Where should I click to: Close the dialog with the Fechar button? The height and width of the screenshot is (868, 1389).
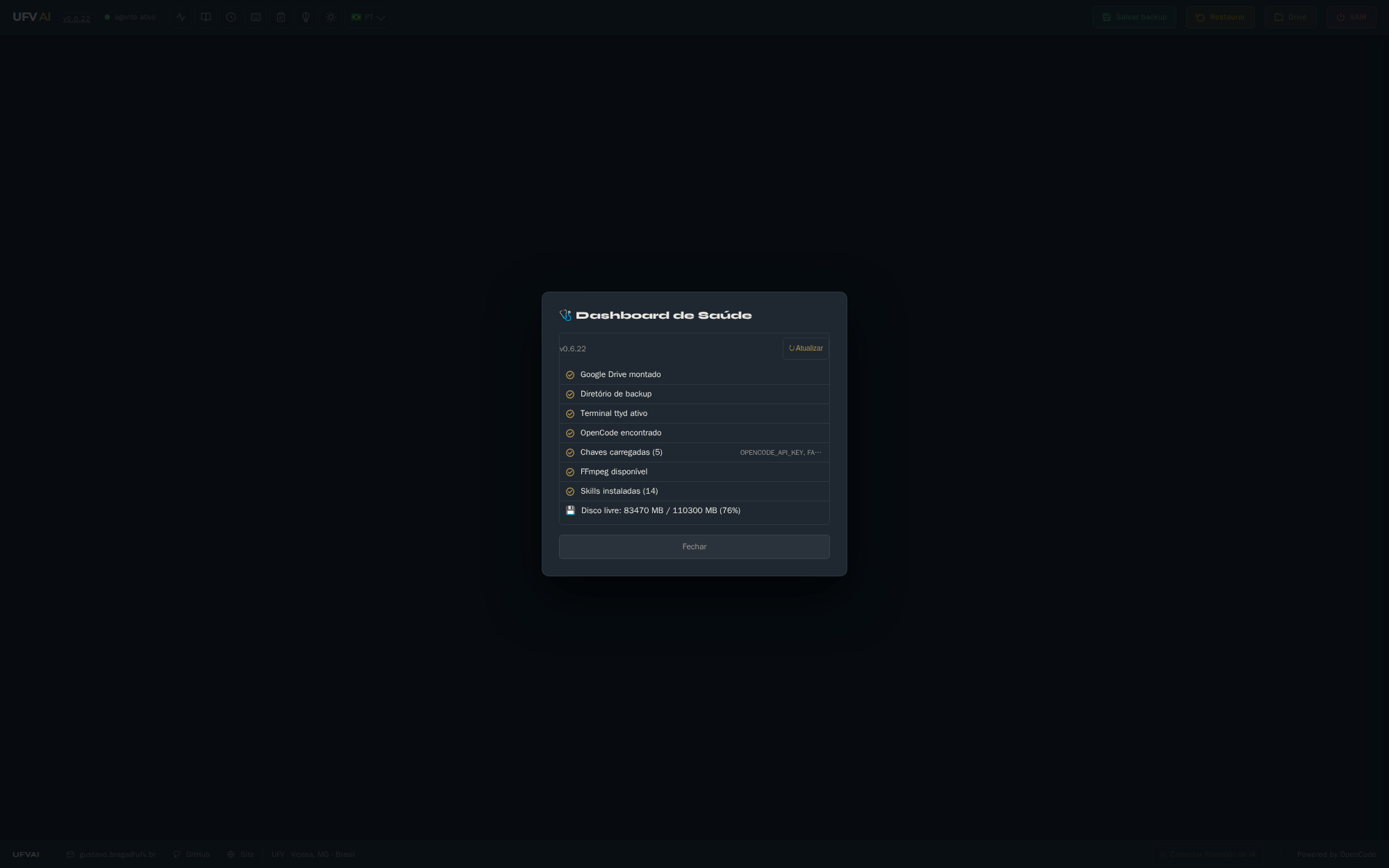694,546
